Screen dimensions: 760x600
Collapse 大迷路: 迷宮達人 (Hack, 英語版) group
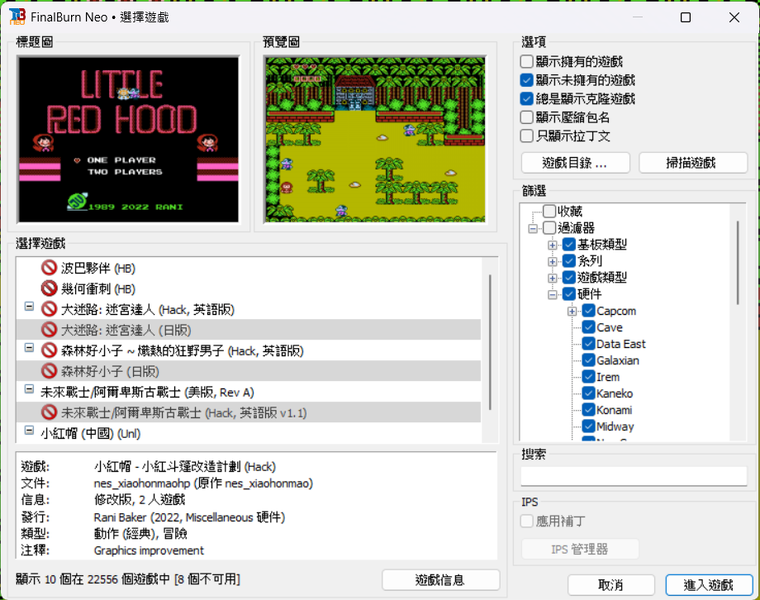coord(29,306)
